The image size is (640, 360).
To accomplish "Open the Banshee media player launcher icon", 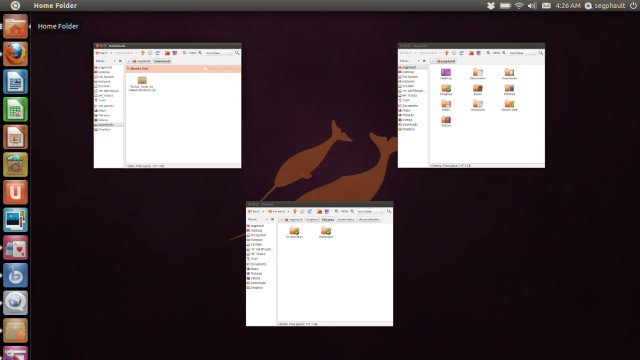I will pos(16,276).
